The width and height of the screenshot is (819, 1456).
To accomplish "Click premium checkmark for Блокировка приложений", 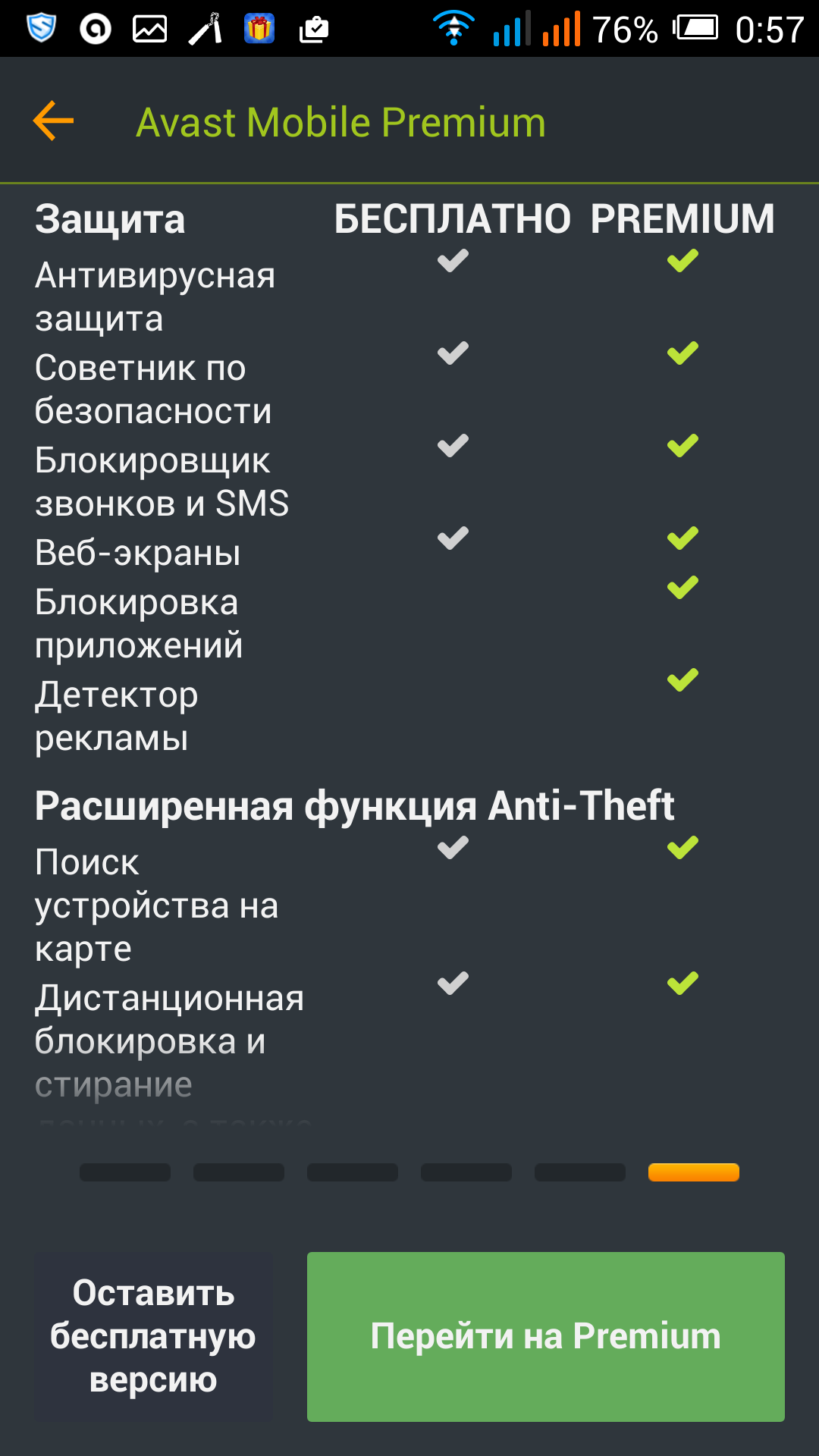I will click(x=682, y=587).
